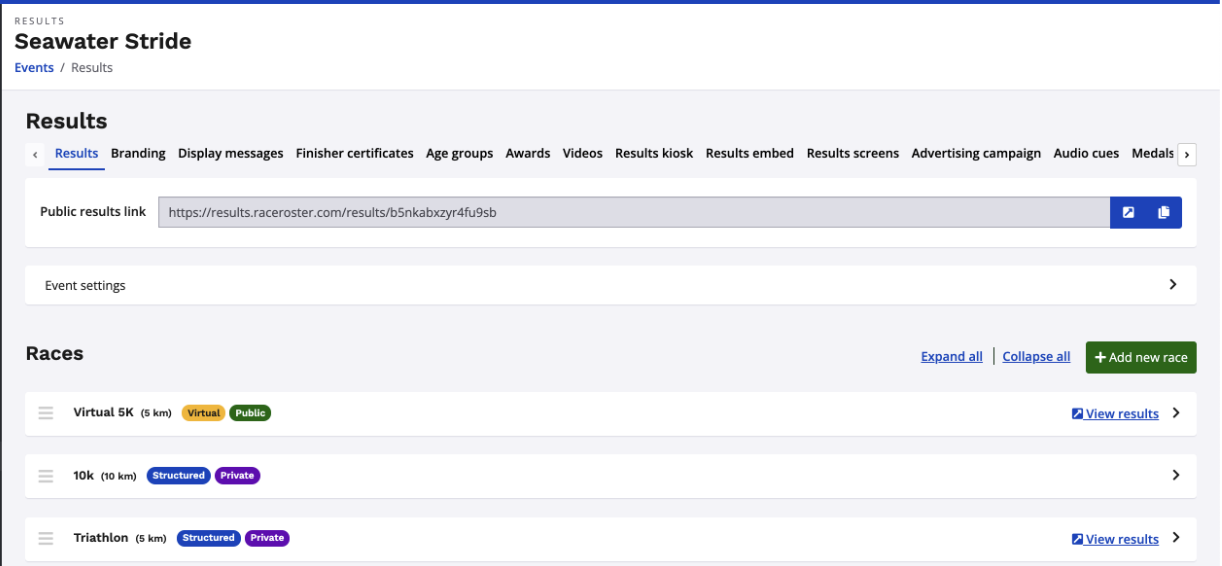Click the Expand all link
The height and width of the screenshot is (566, 1222).
pyautogui.click(x=951, y=357)
